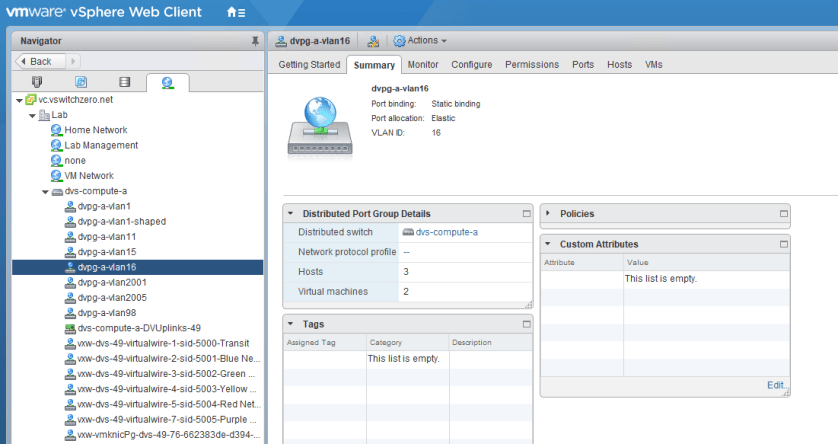Open the dvs-compute-a distributed switch link
Screen dimensions: 838x444
tap(446, 232)
